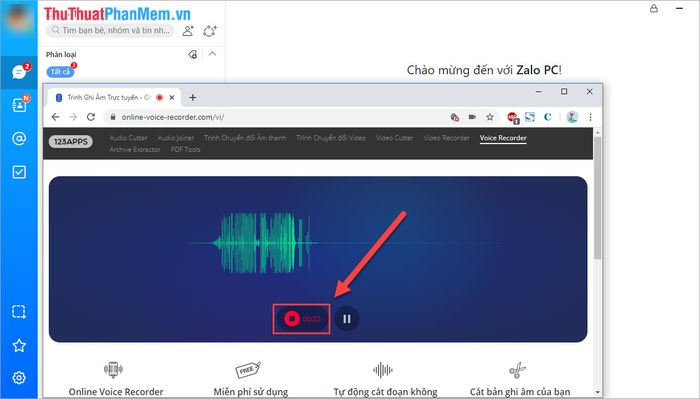Open Zalo classification tag manager icon
This screenshot has height=399, width=700.
pyautogui.click(x=193, y=54)
